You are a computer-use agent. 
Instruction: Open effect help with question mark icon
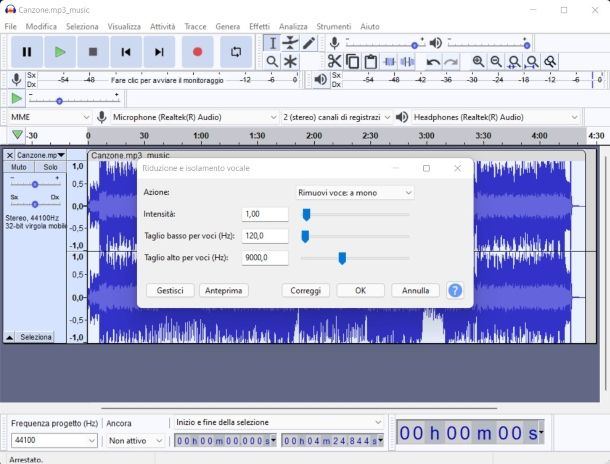455,290
